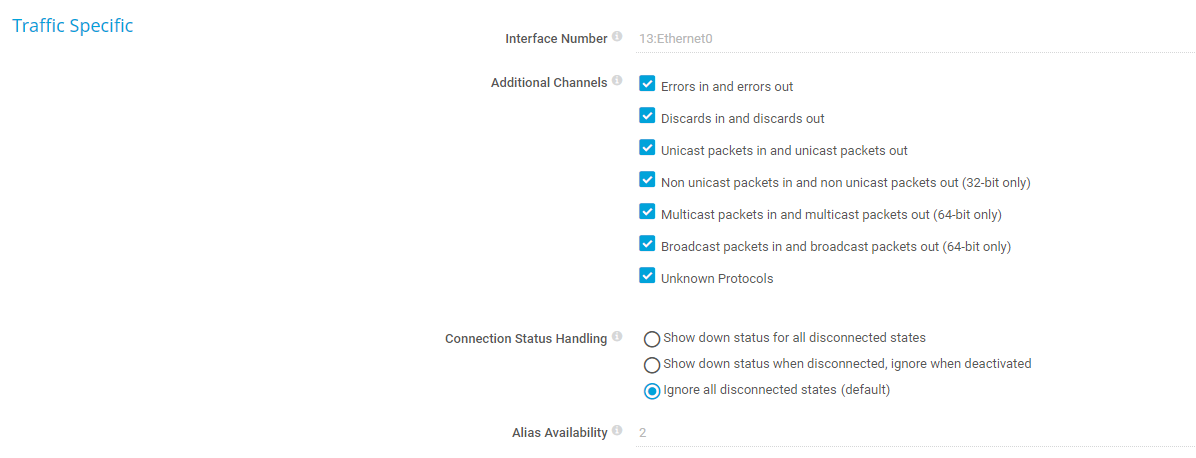Click the help icon beside Additional Channels

[x=617, y=81]
